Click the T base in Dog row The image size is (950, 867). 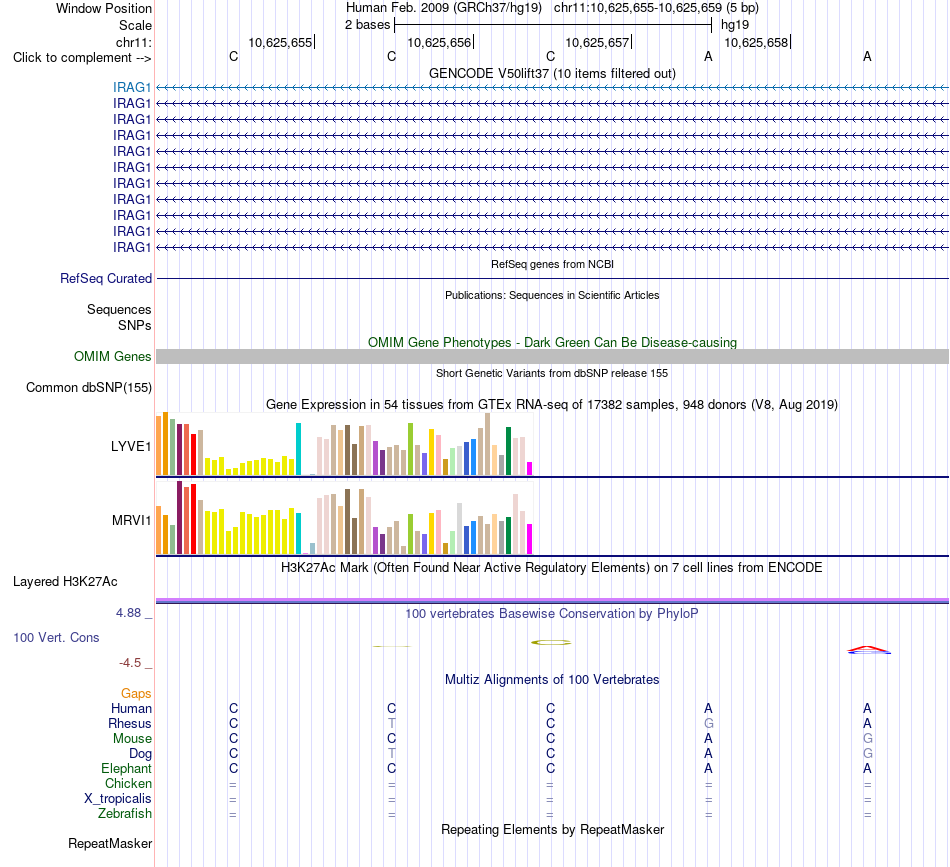(391, 753)
